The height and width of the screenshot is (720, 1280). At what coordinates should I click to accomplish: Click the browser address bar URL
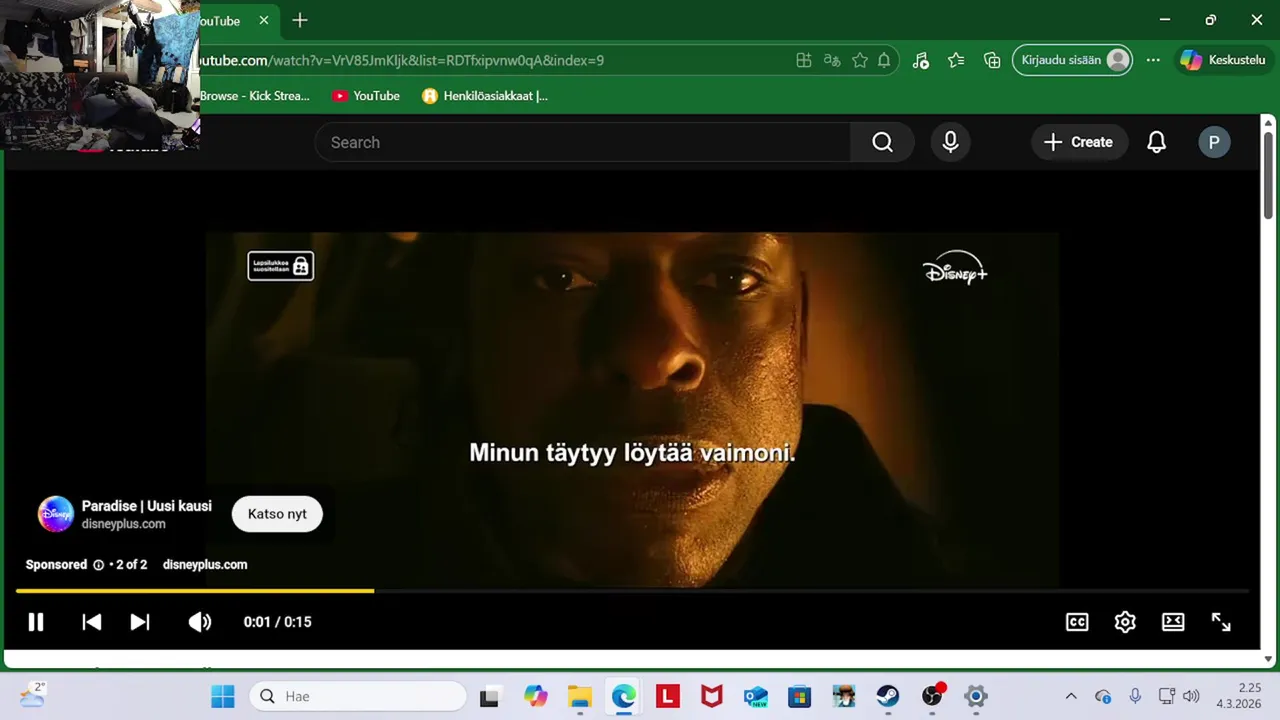[x=400, y=60]
